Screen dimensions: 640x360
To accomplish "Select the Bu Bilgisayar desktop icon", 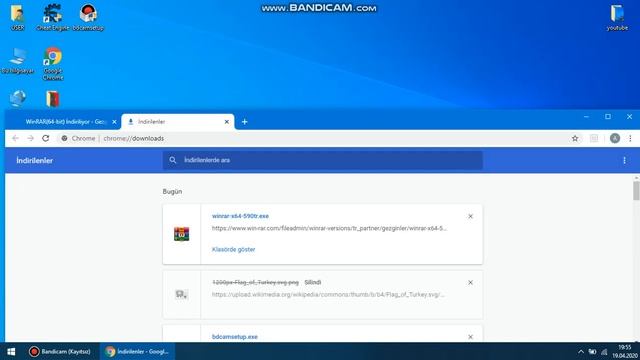I will pos(18,60).
